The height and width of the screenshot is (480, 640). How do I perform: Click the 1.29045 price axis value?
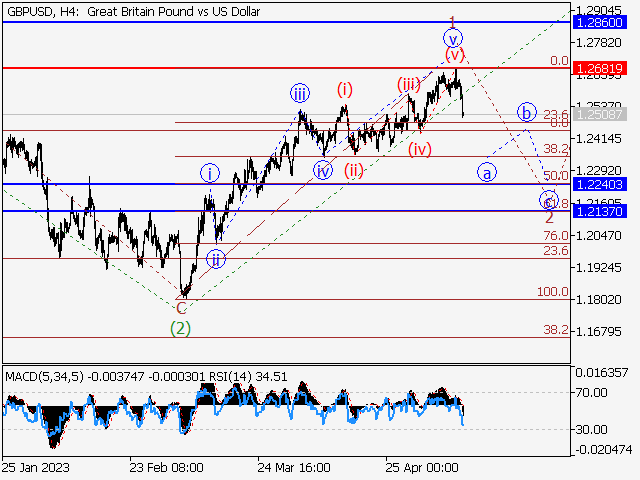[x=598, y=10]
